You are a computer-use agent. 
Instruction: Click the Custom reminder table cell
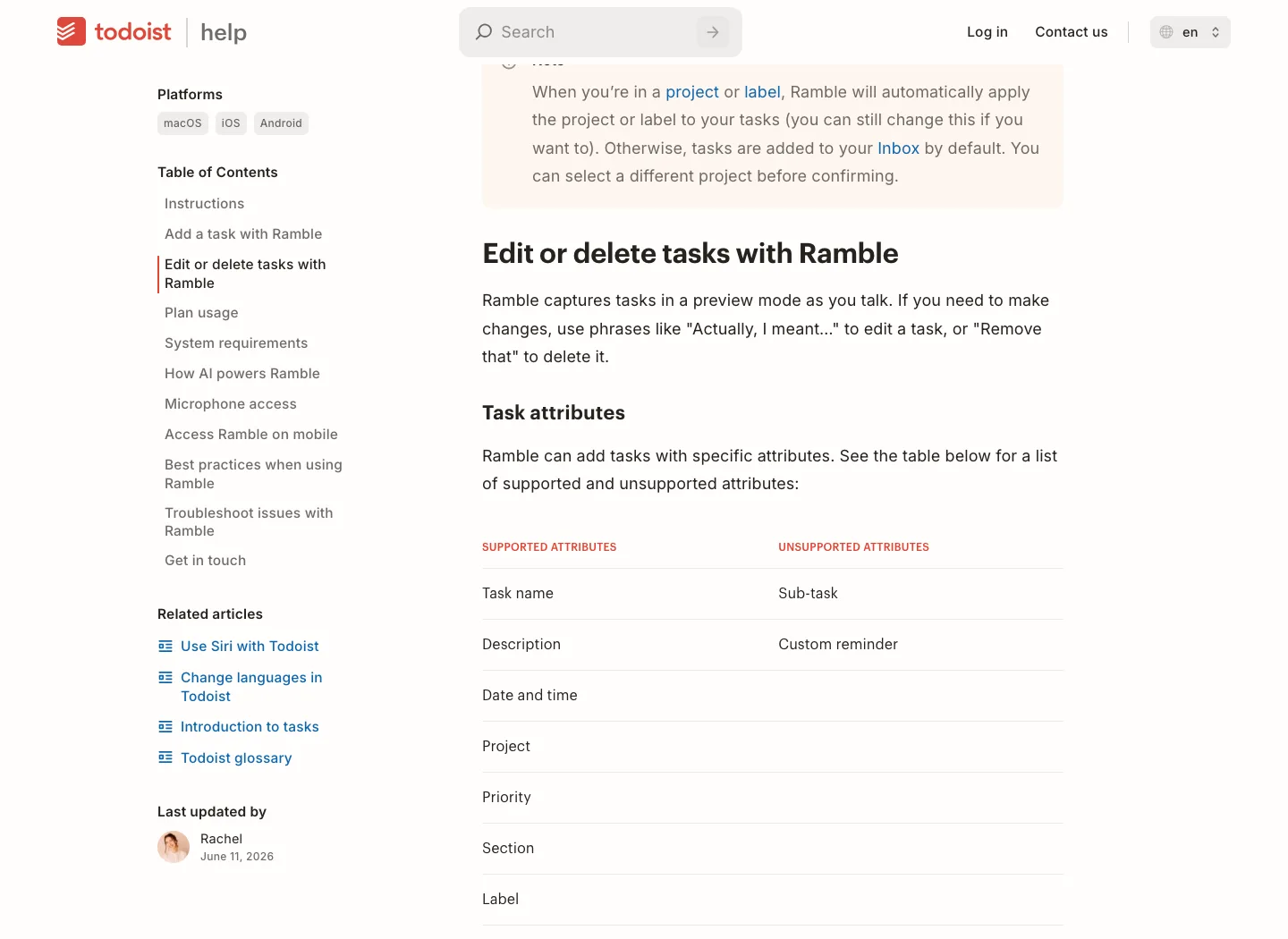coord(838,644)
